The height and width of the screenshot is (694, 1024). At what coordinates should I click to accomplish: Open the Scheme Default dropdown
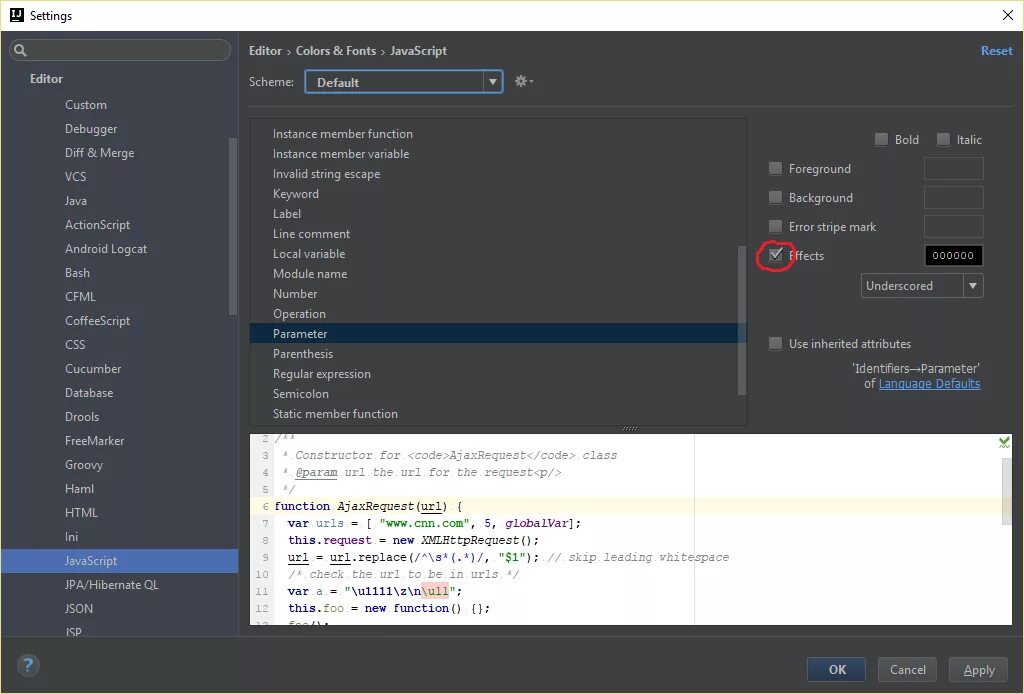tap(404, 82)
